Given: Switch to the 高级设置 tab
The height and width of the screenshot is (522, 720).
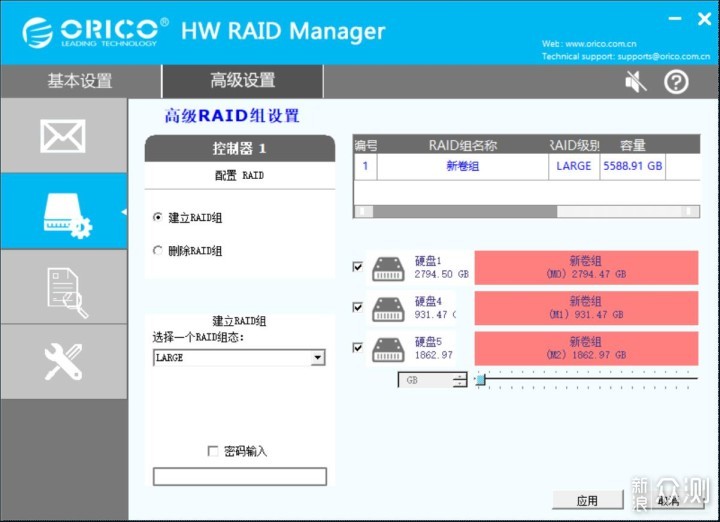Looking at the screenshot, I should [x=242, y=80].
